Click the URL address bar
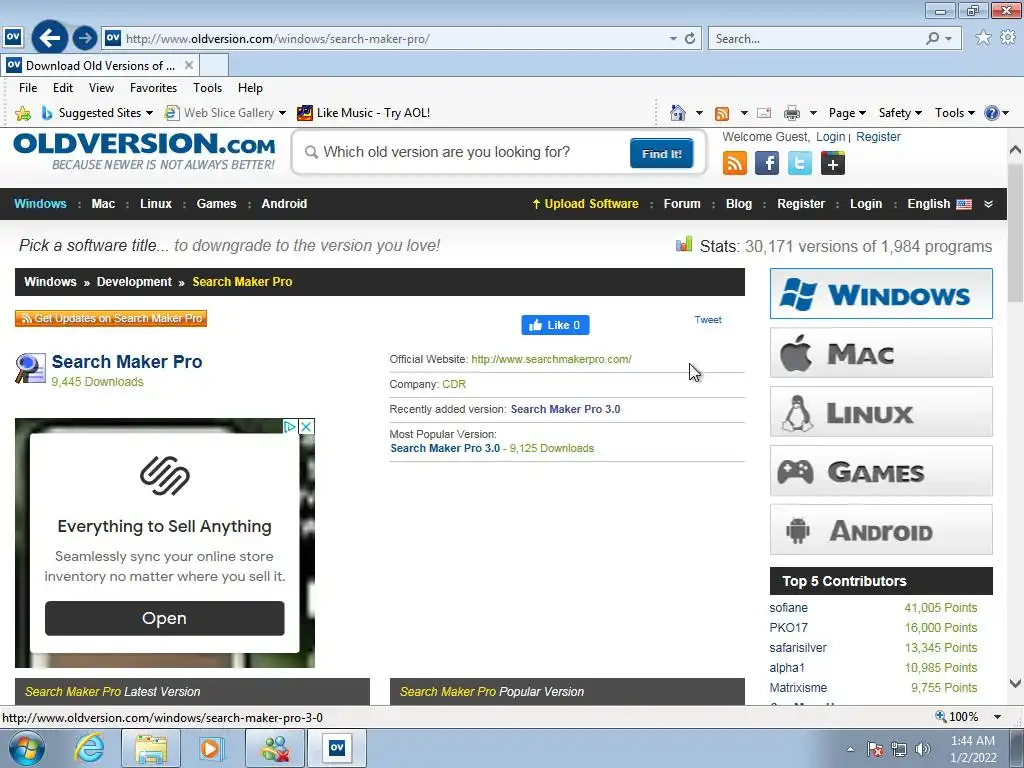Viewport: 1024px width, 768px height. coord(392,39)
